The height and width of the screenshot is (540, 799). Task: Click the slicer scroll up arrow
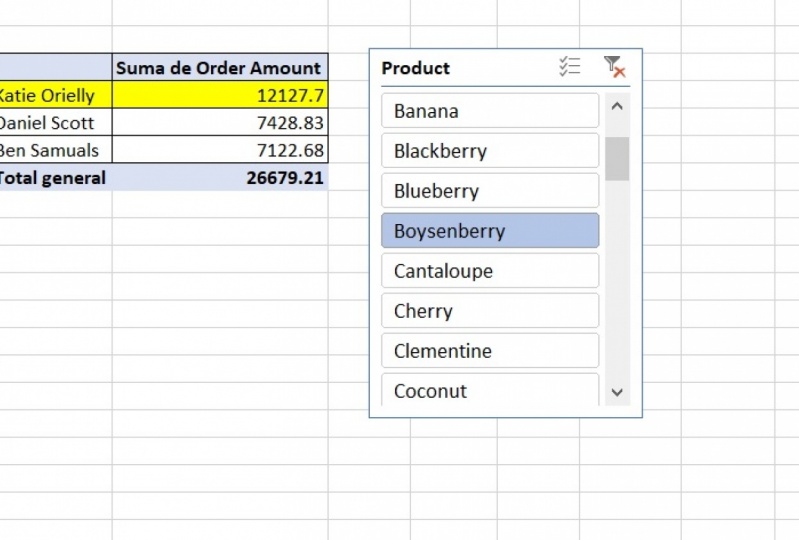pos(617,106)
